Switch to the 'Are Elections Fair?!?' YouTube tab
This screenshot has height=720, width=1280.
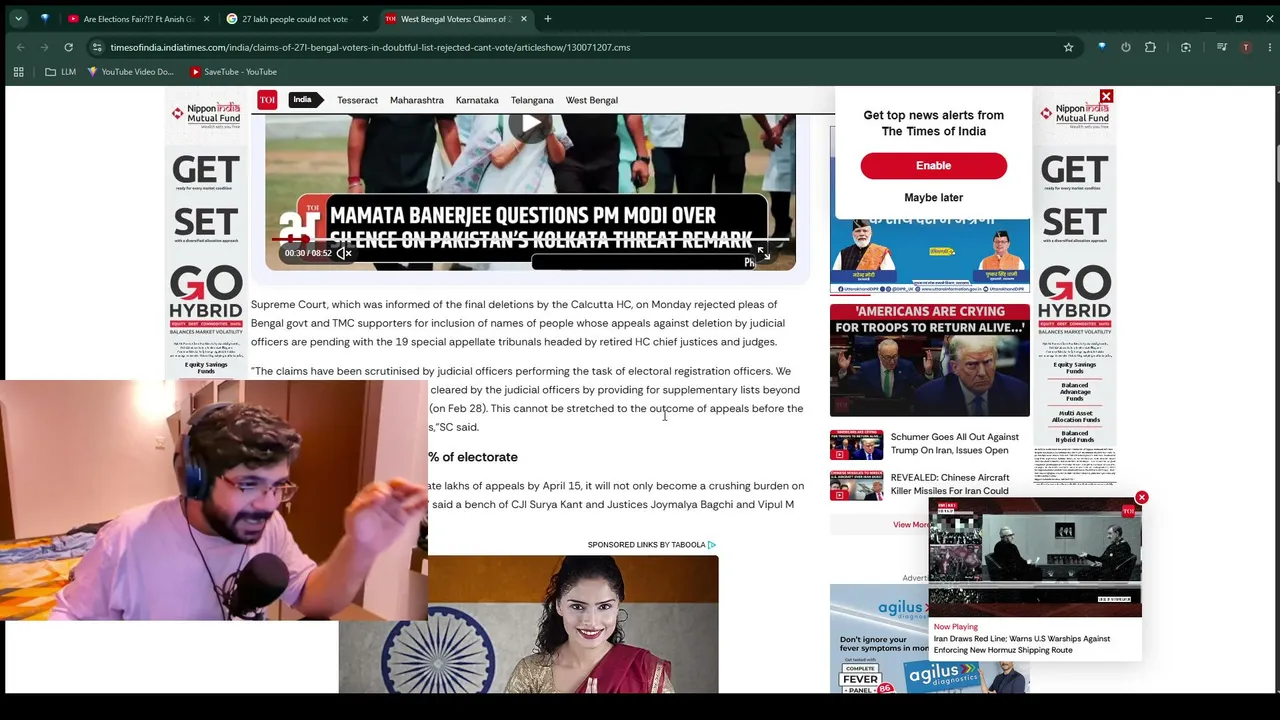pos(137,19)
